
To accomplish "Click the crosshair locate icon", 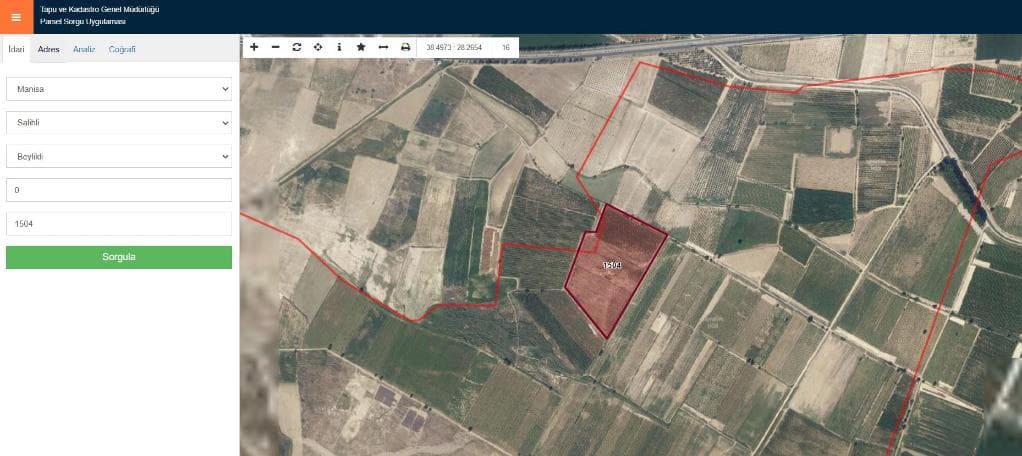I will (318, 47).
